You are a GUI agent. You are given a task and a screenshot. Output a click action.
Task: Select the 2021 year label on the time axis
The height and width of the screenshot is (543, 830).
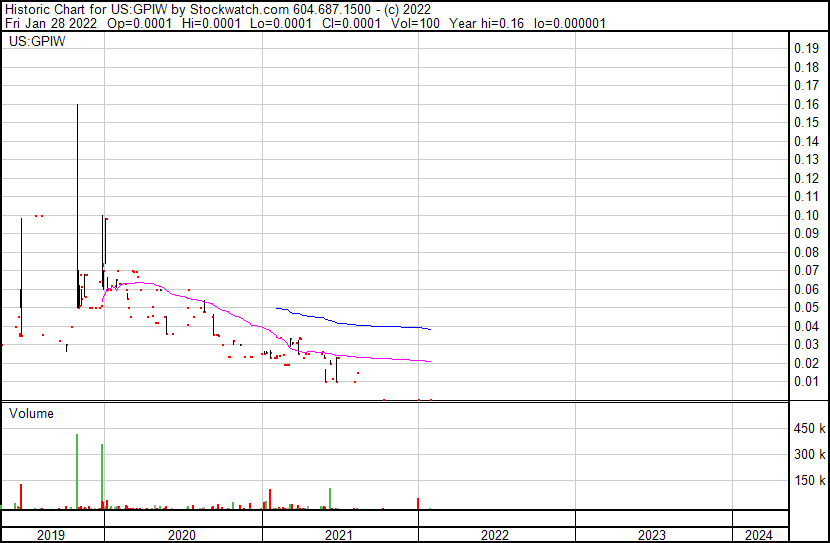(340, 535)
